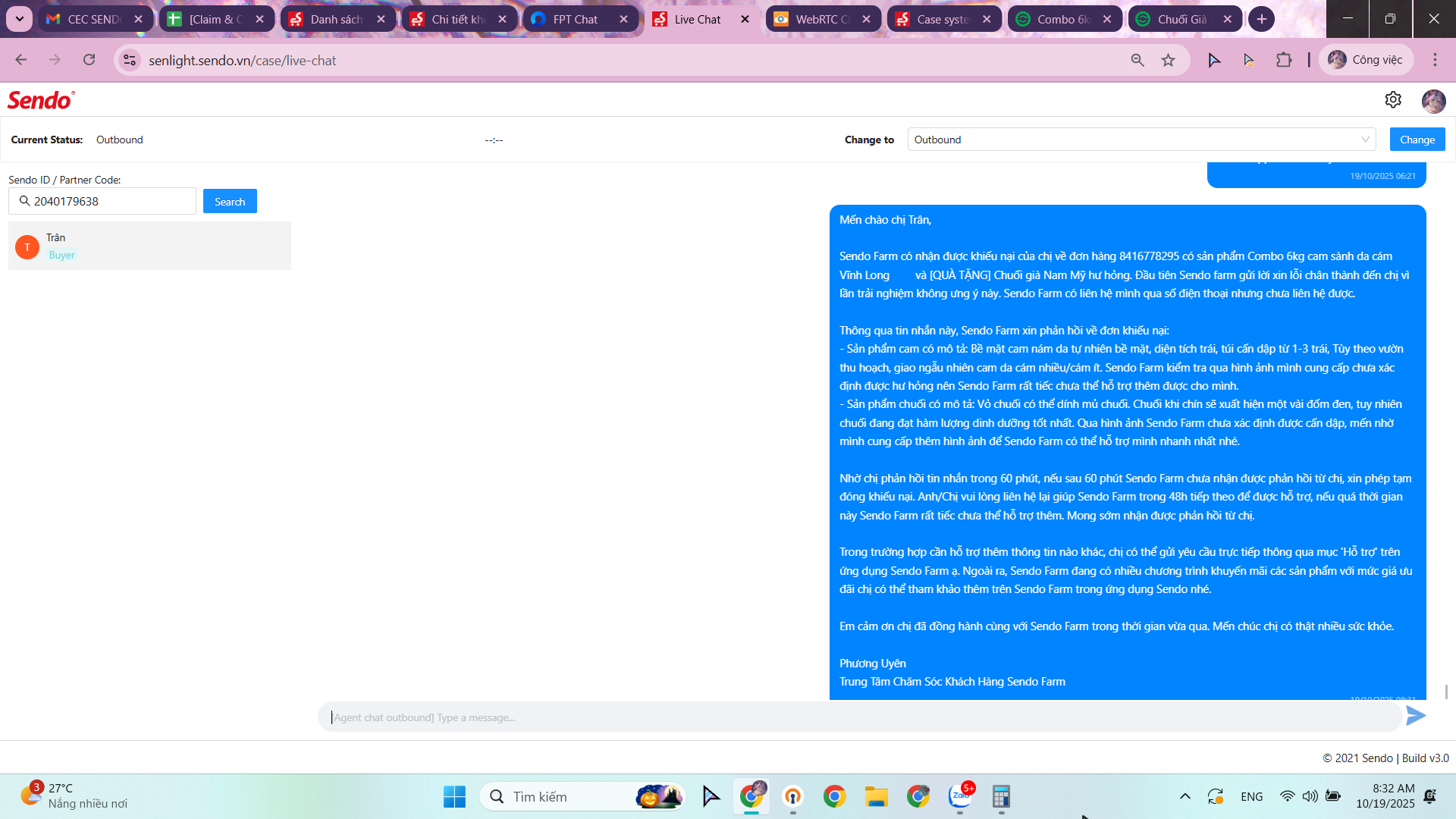
Task: Click the Sendo ID search input field
Action: (x=111, y=202)
